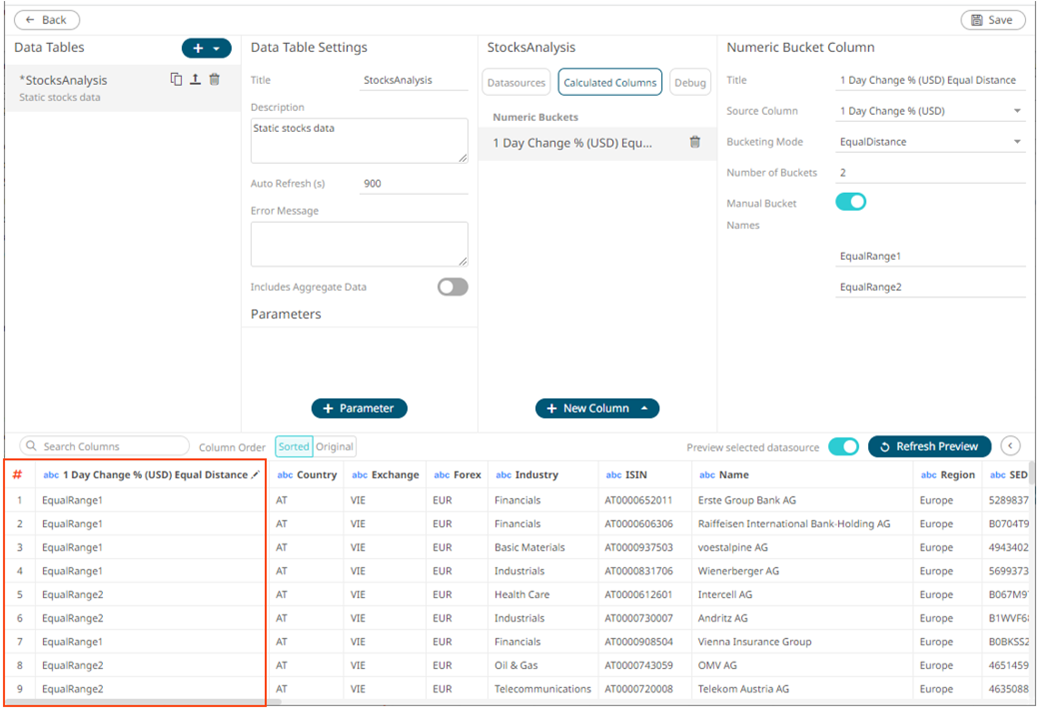Screen dimensions: 1040x710
Task: Switch to the Datasources tab
Action: tap(516, 82)
